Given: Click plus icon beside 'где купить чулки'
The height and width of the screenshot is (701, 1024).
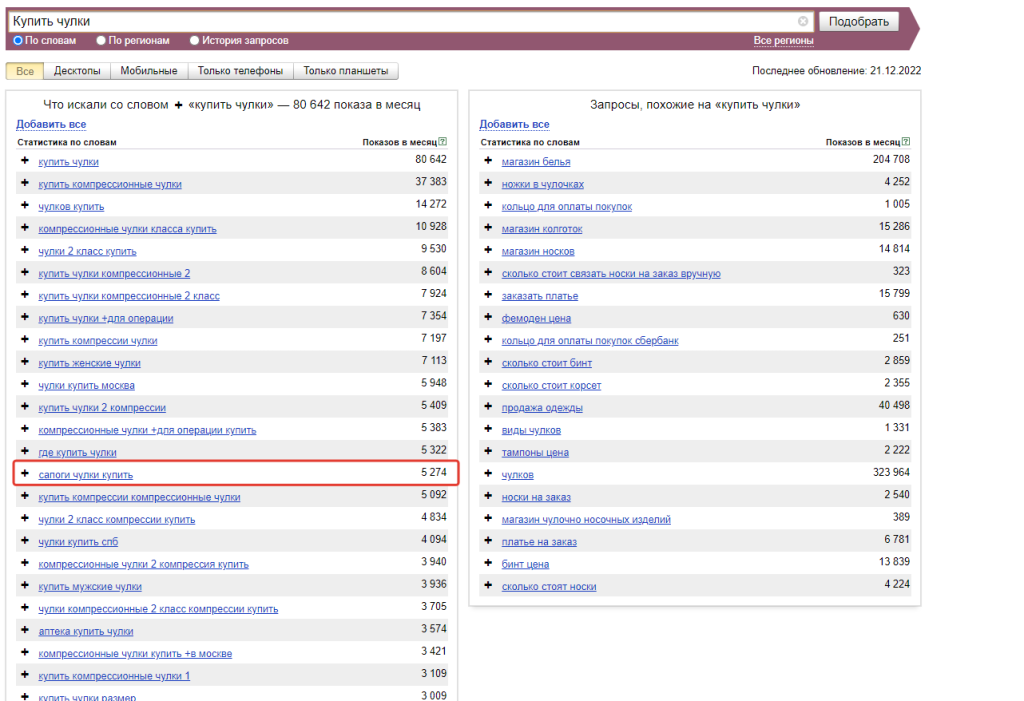Looking at the screenshot, I should click(x=25, y=451).
